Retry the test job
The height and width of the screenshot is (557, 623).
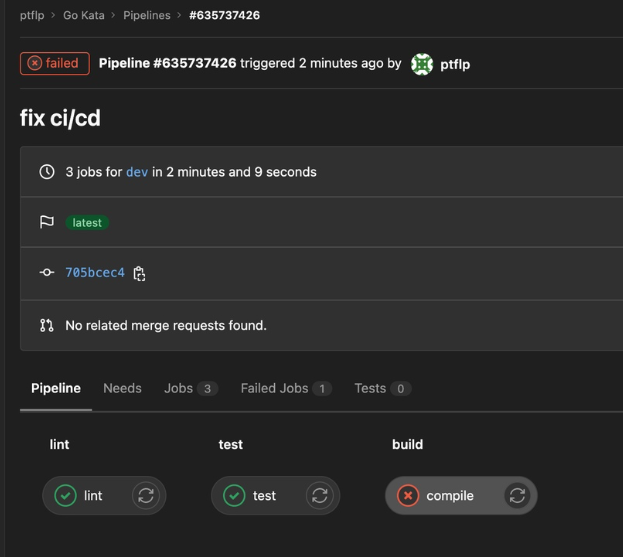click(319, 495)
